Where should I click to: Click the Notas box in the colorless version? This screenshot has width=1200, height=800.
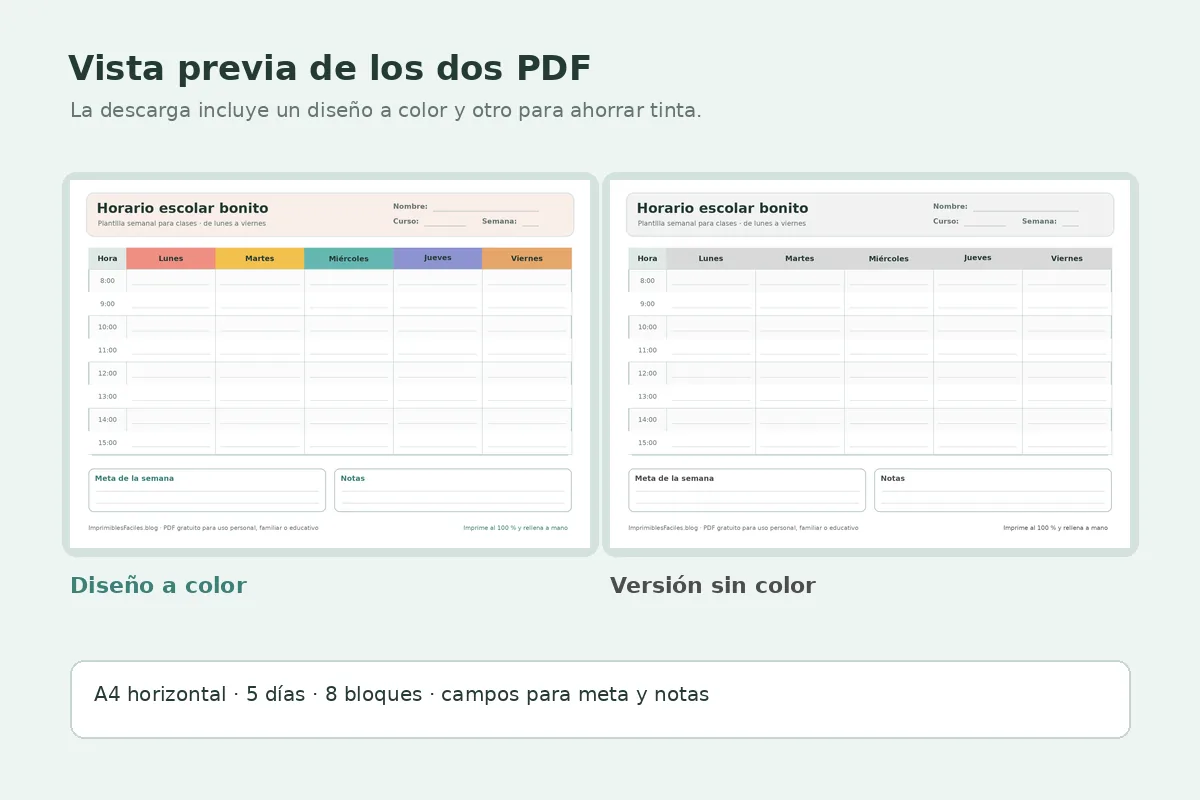tap(993, 490)
